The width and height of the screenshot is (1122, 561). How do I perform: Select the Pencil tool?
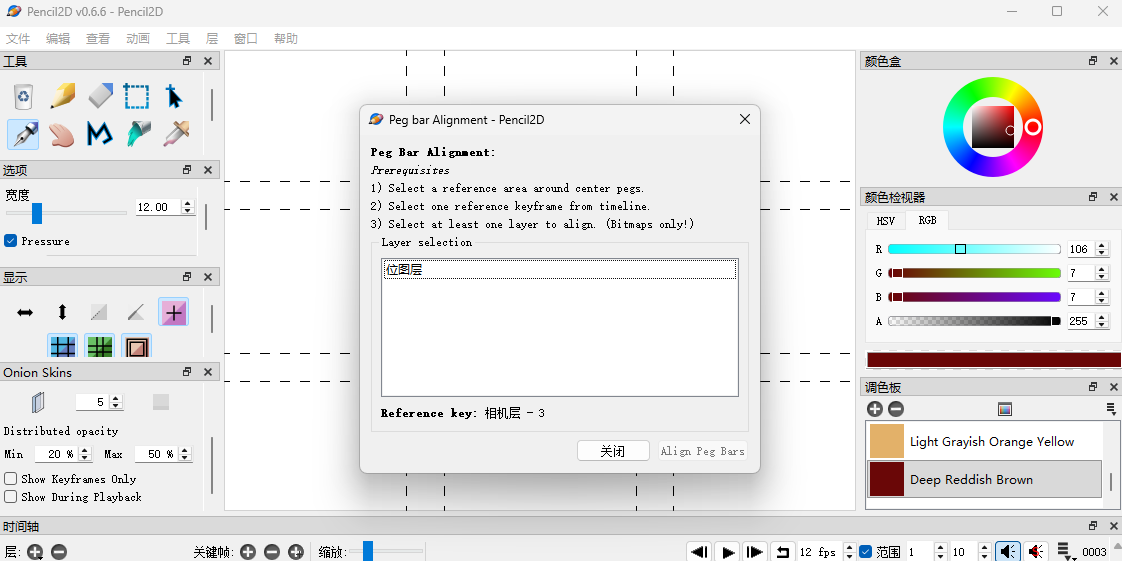click(x=62, y=96)
